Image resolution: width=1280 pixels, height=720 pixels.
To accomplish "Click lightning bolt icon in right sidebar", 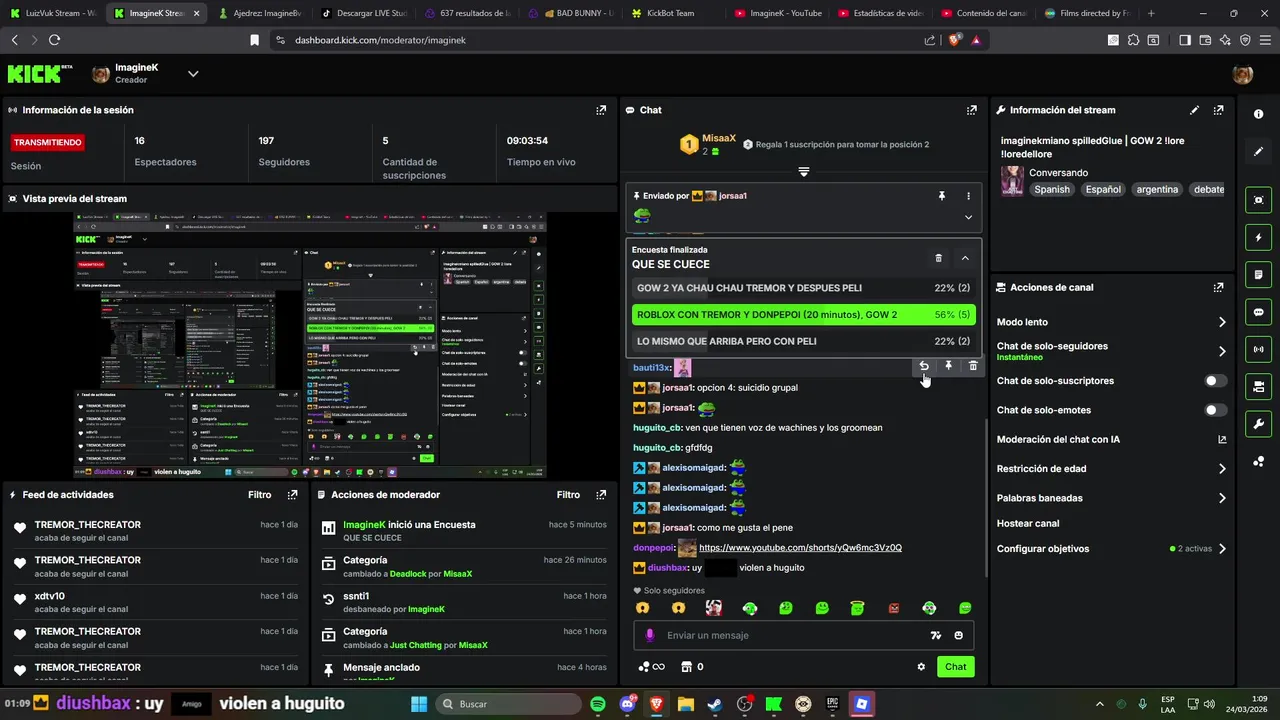I will [x=1258, y=238].
